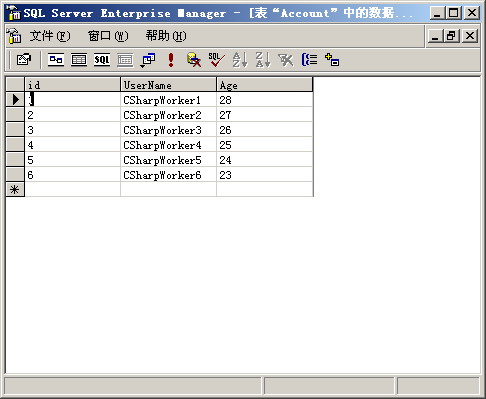This screenshot has height=399, width=486.
Task: Open the 帮助(H) menu
Action: tap(166, 36)
